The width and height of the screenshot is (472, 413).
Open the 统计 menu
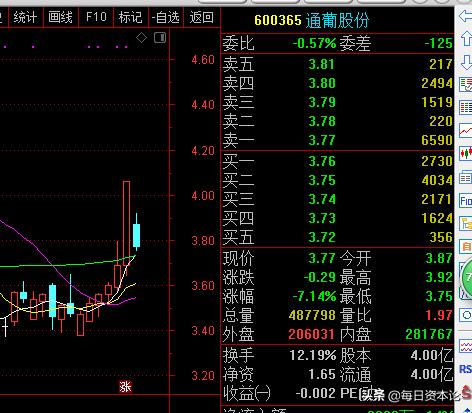click(25, 17)
